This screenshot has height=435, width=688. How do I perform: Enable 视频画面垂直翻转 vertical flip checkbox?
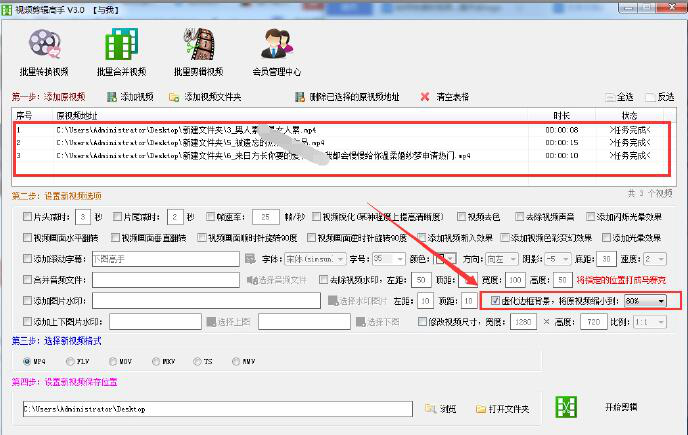point(115,237)
